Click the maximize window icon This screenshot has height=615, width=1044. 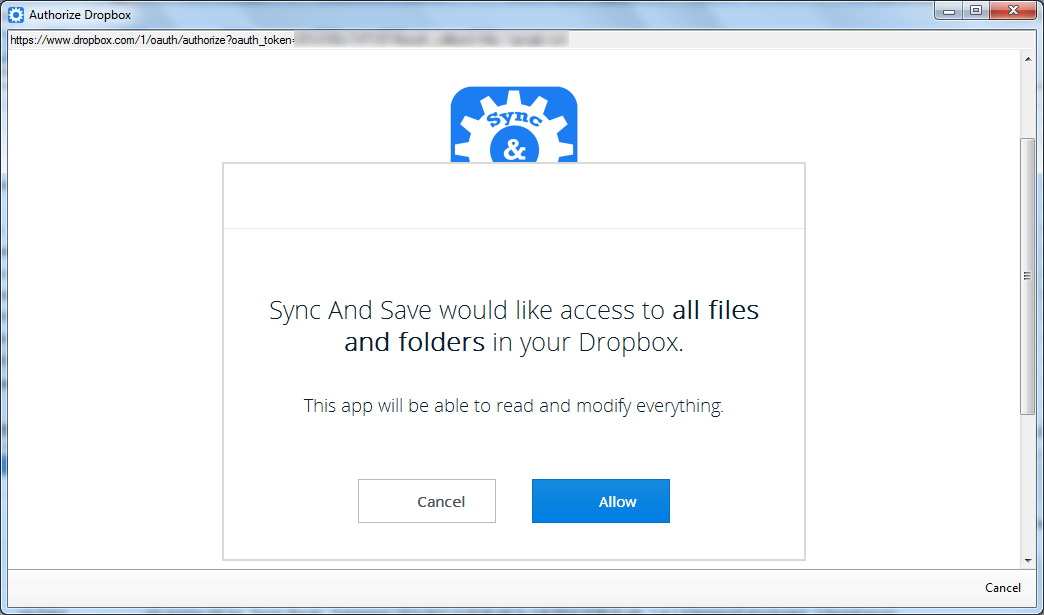(x=975, y=10)
